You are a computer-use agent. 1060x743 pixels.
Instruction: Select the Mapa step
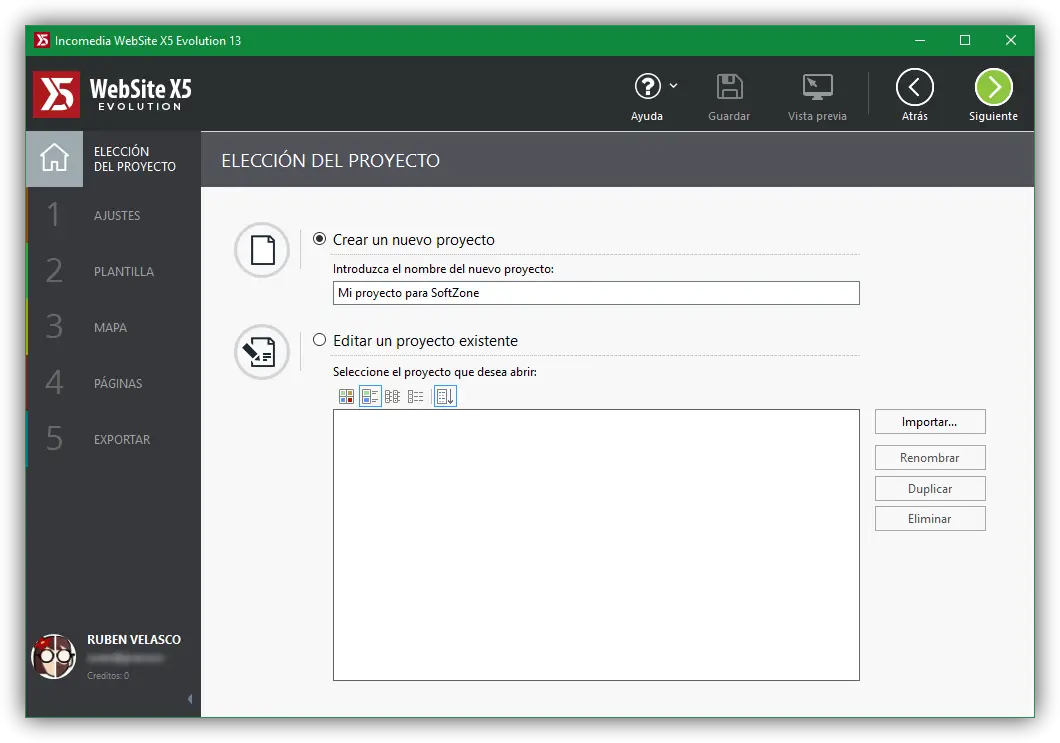coord(113,327)
